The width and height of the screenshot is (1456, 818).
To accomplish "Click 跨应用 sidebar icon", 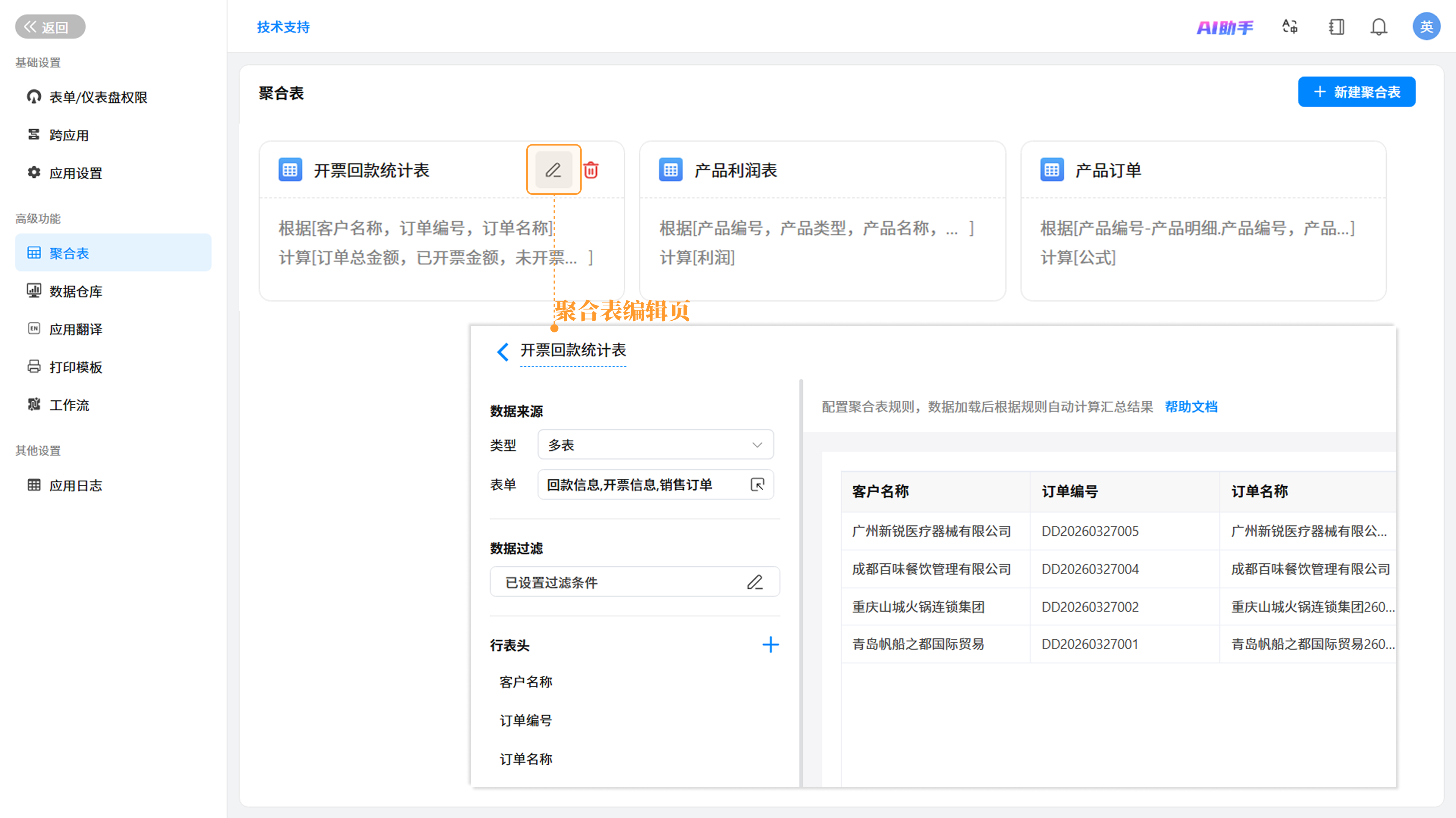I will [34, 134].
